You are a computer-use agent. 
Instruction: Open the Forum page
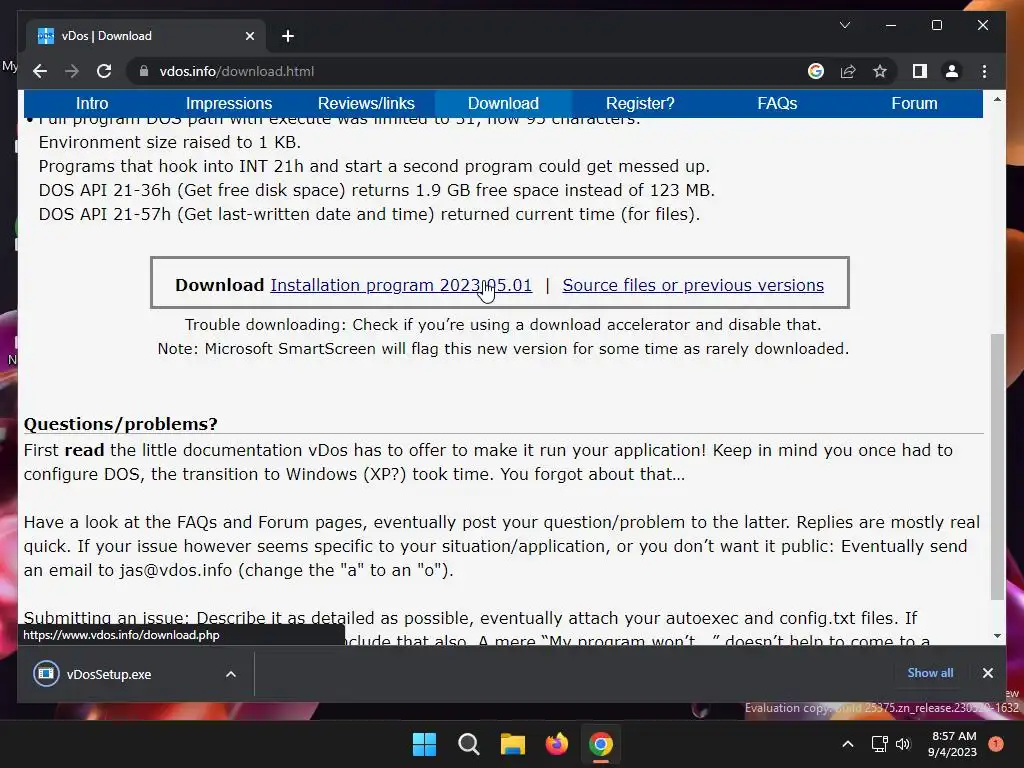pyautogui.click(x=914, y=103)
